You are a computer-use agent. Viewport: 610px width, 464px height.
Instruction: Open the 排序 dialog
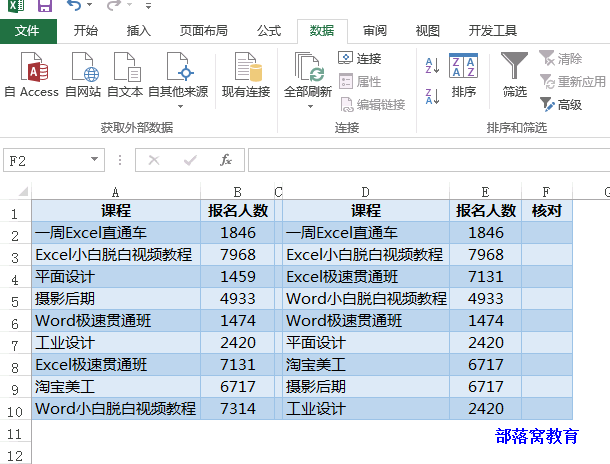pyautogui.click(x=463, y=75)
